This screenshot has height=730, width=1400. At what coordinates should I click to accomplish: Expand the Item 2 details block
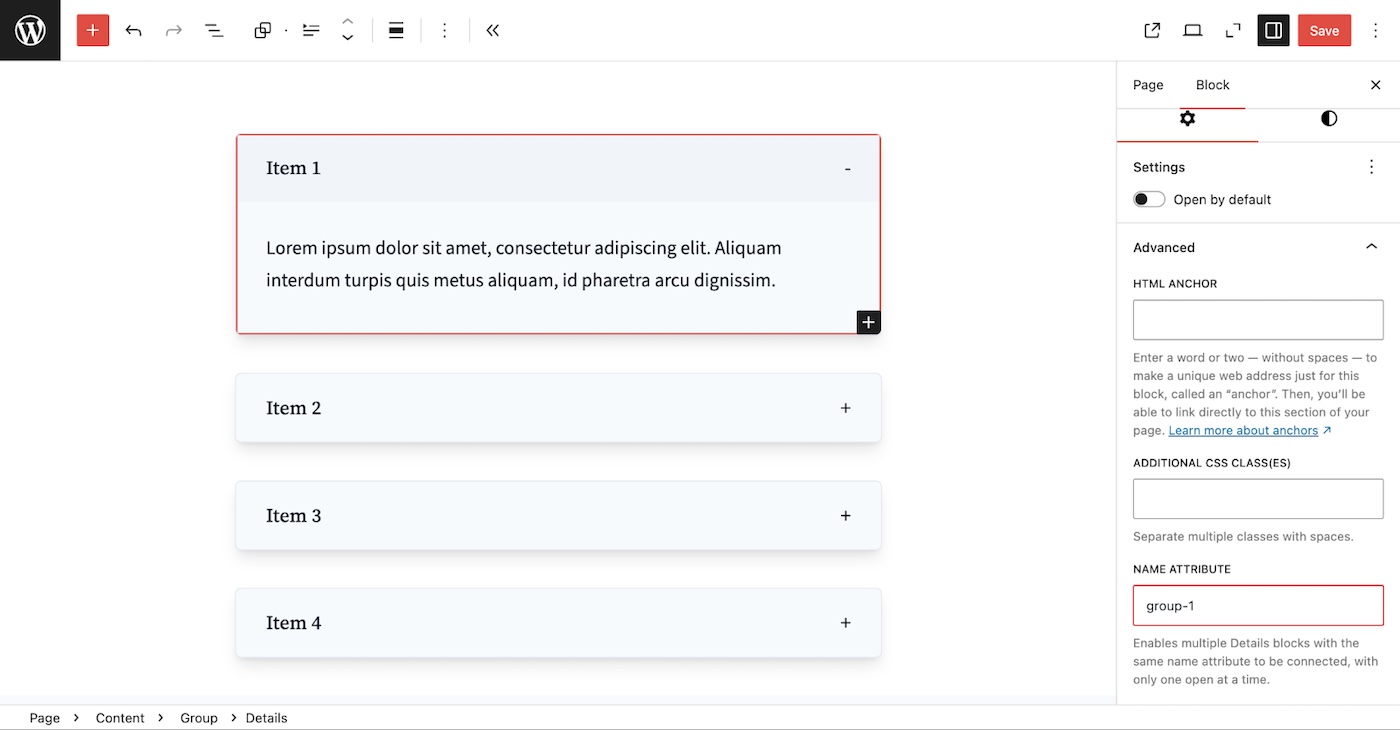(845, 408)
